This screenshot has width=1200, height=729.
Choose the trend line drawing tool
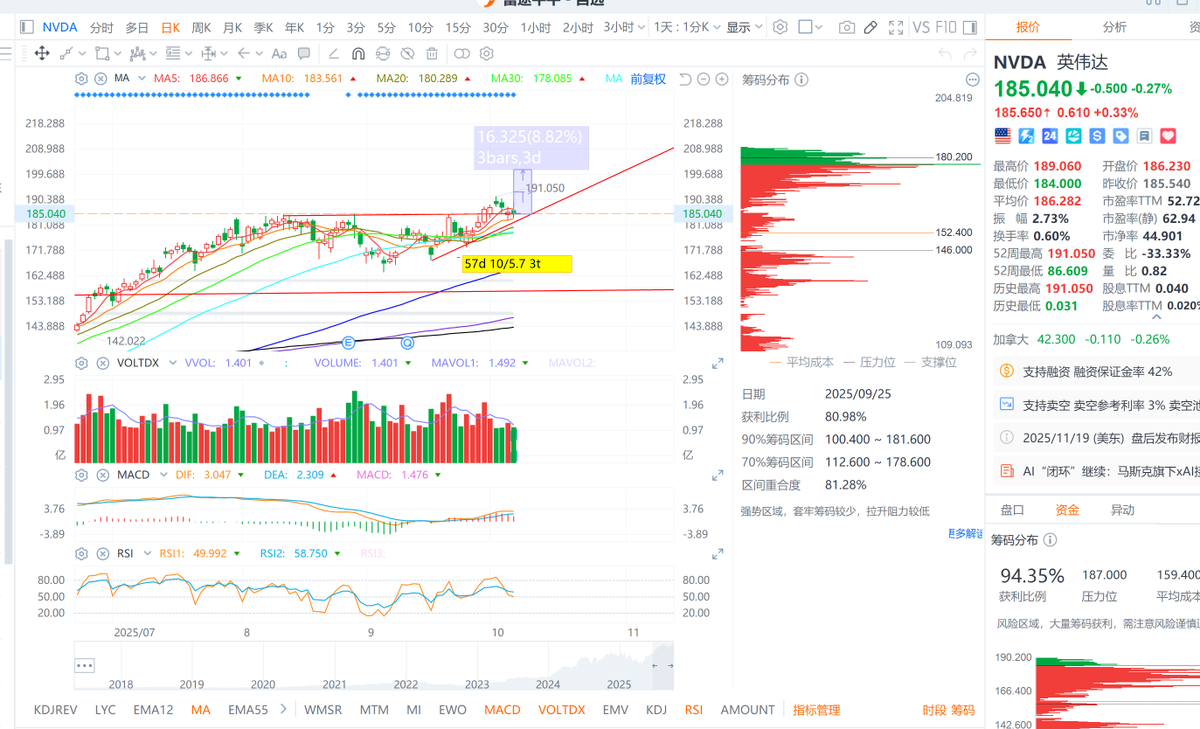tap(66, 53)
